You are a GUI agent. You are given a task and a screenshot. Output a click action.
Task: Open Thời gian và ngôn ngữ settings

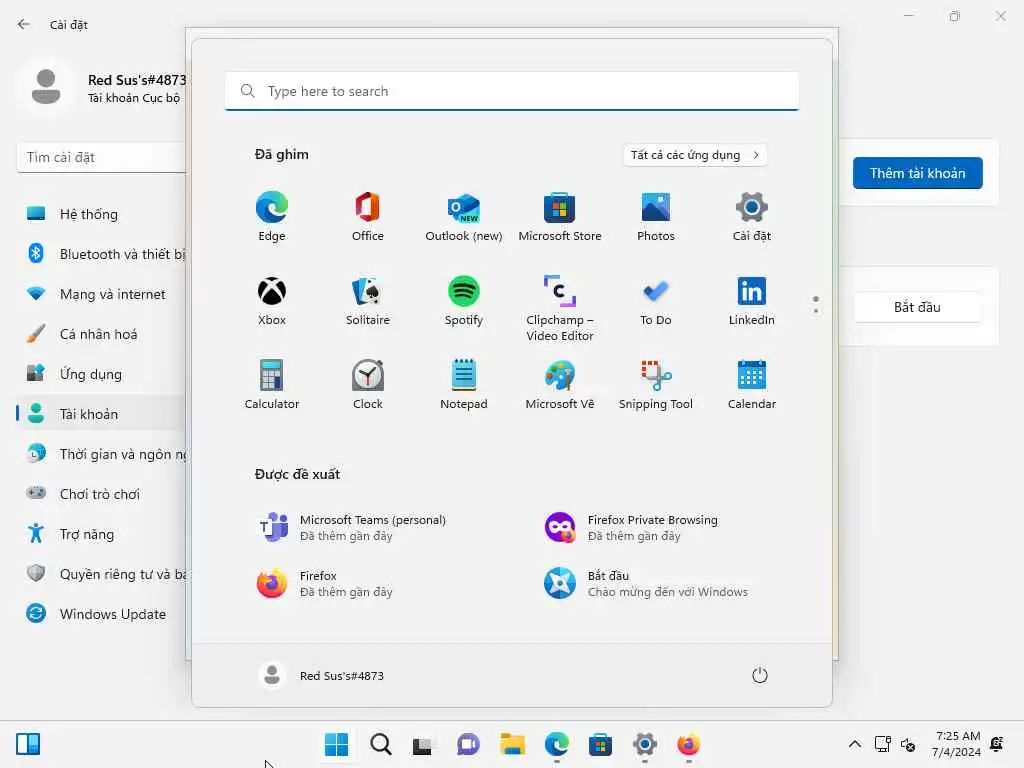(x=102, y=454)
